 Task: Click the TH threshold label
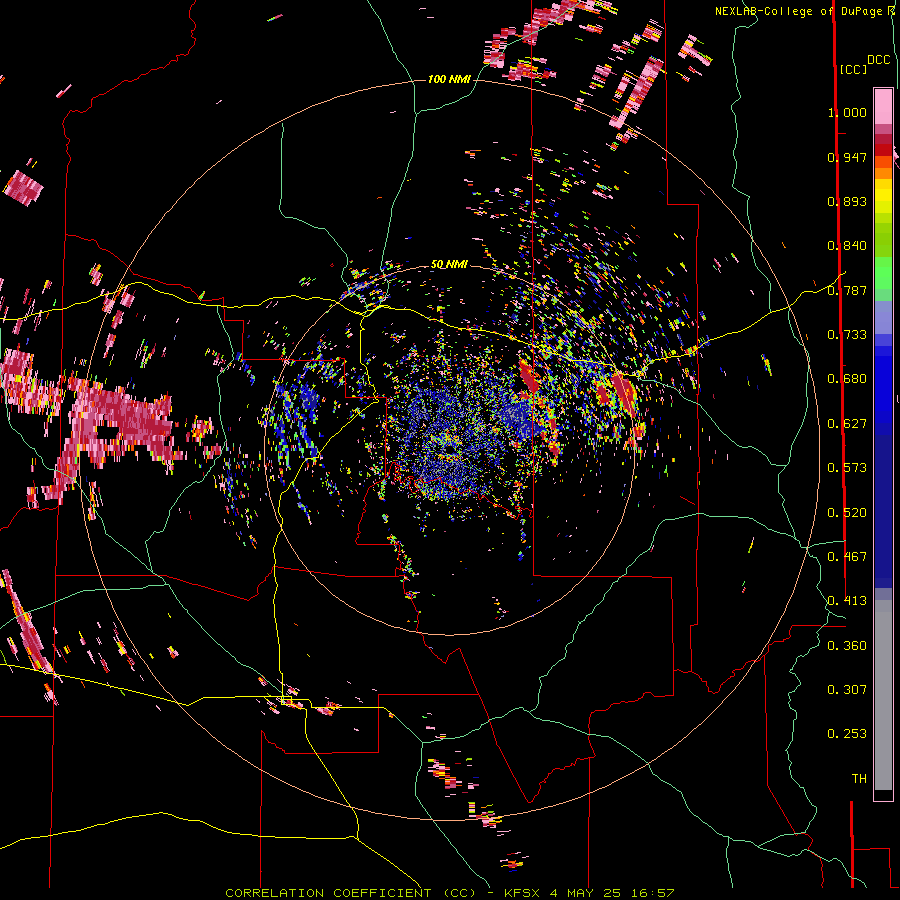tap(859, 779)
